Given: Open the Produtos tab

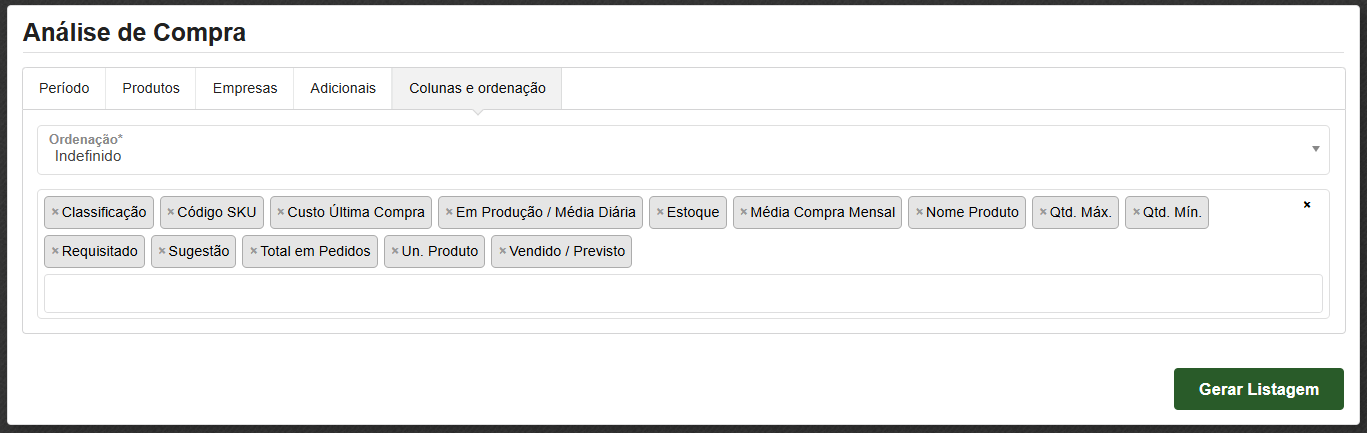Looking at the screenshot, I should 151,88.
